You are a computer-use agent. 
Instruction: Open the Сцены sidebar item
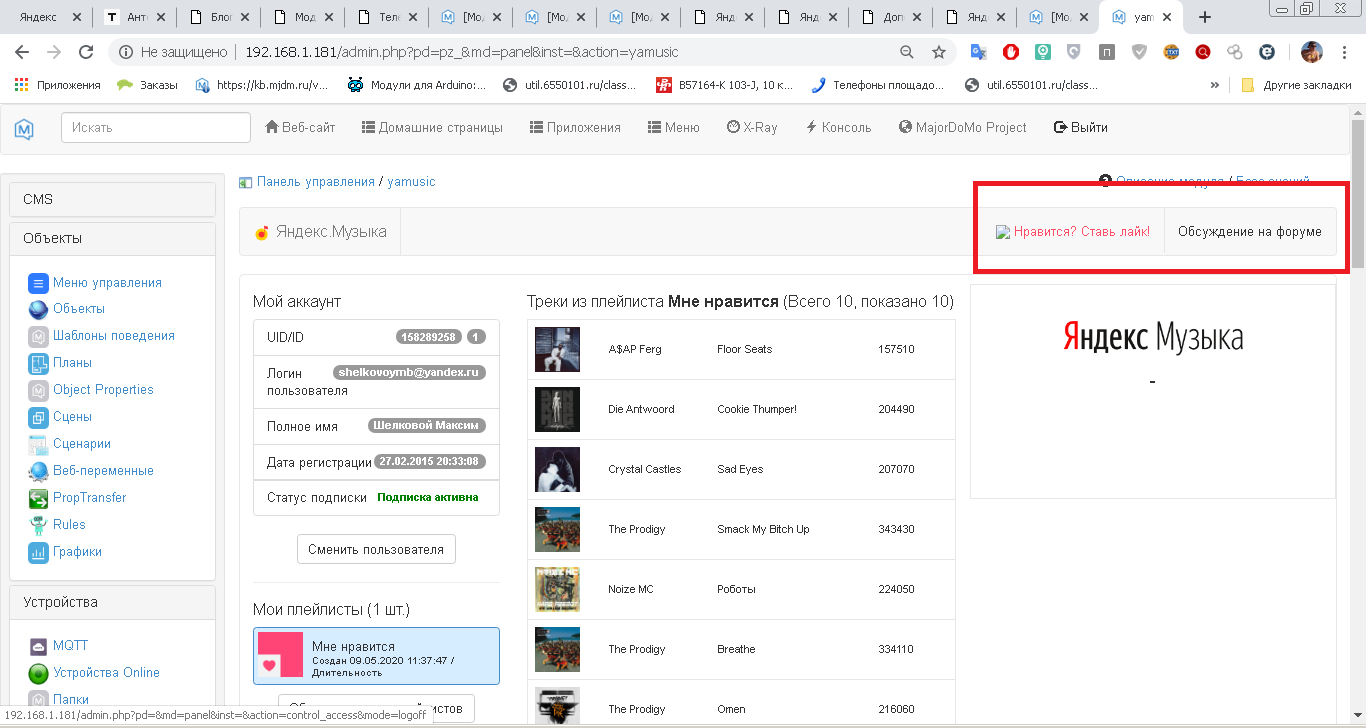[x=72, y=417]
